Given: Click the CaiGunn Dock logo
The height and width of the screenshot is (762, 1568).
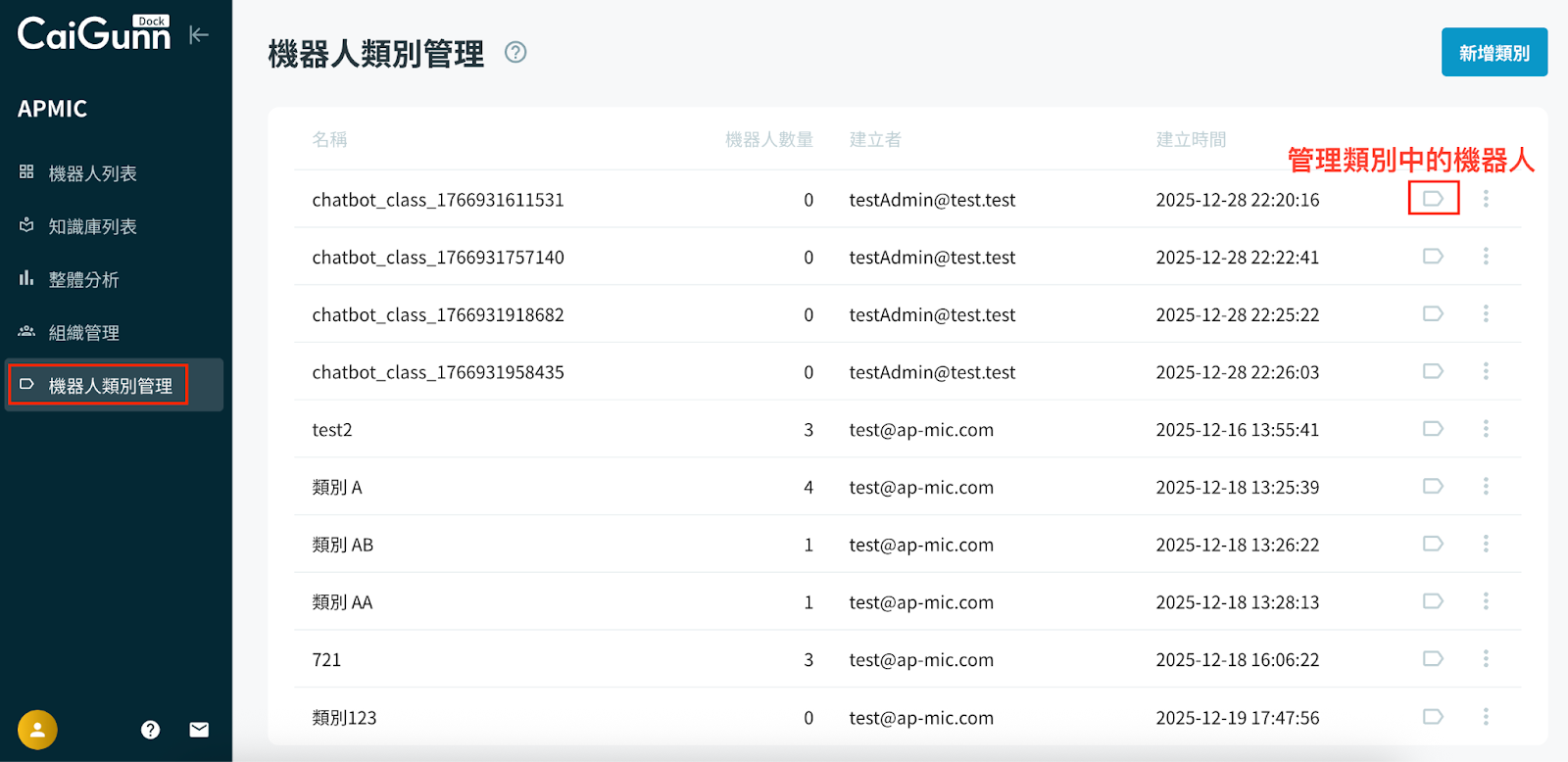Looking at the screenshot, I should coord(94,34).
